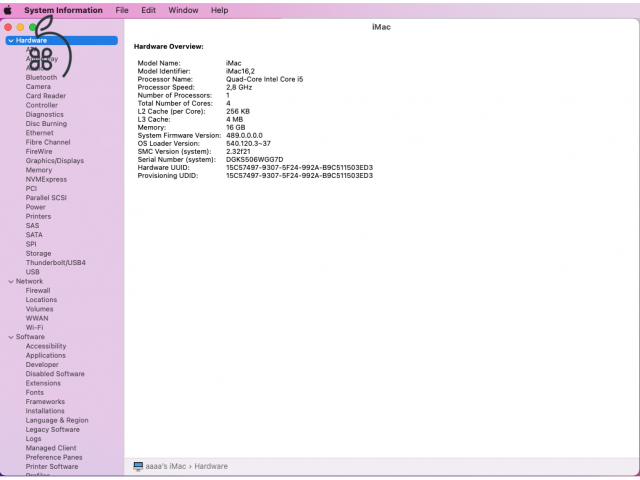This screenshot has height=480, width=640.
Task: Open the System Information menu
Action: tap(63, 10)
